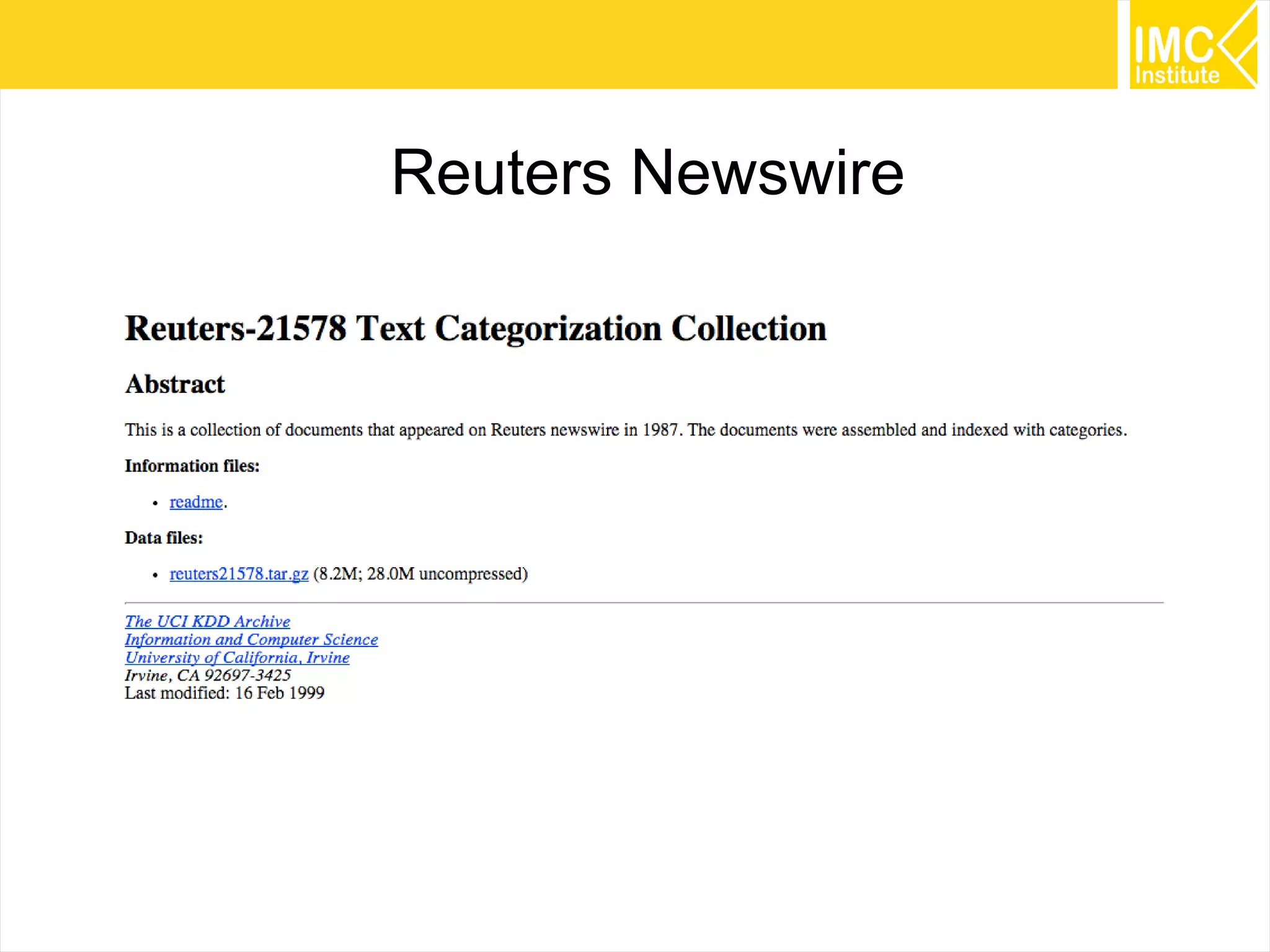Image resolution: width=1270 pixels, height=952 pixels.
Task: Select Reuters-21578 Text Categorization Collection heading
Action: tap(475, 328)
